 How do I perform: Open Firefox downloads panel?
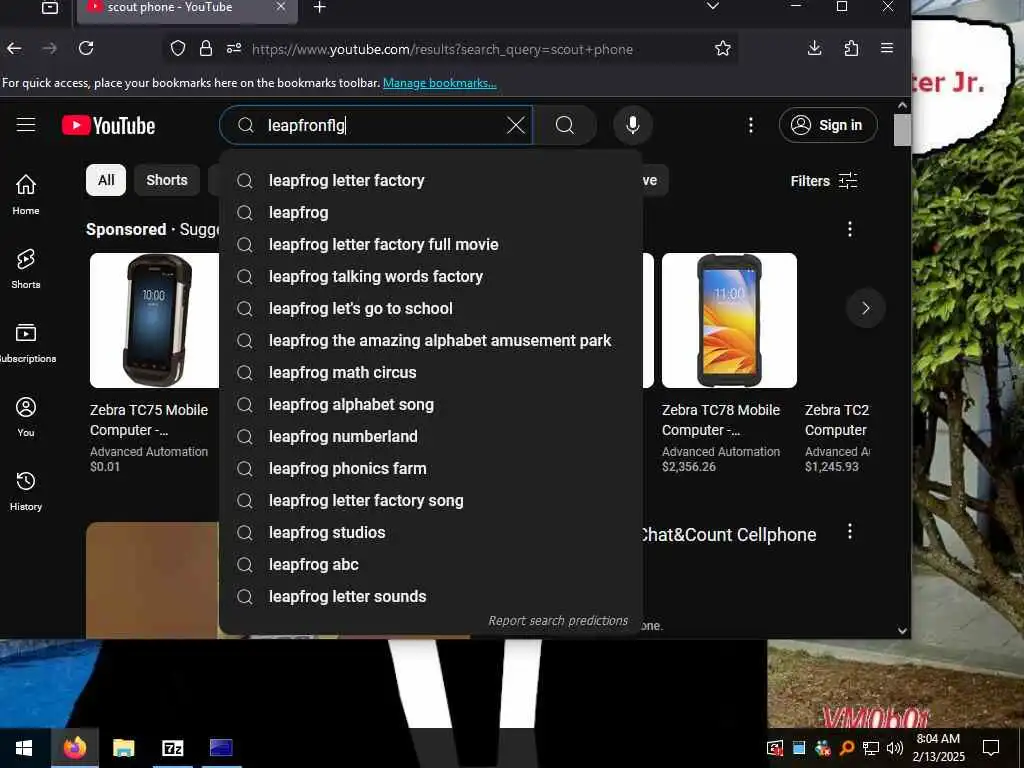(x=814, y=48)
